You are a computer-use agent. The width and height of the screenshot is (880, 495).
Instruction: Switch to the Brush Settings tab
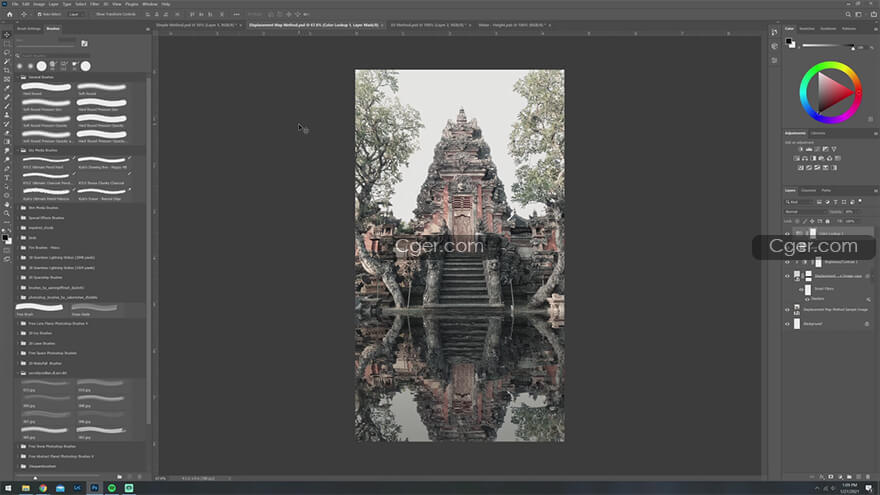pyautogui.click(x=29, y=29)
